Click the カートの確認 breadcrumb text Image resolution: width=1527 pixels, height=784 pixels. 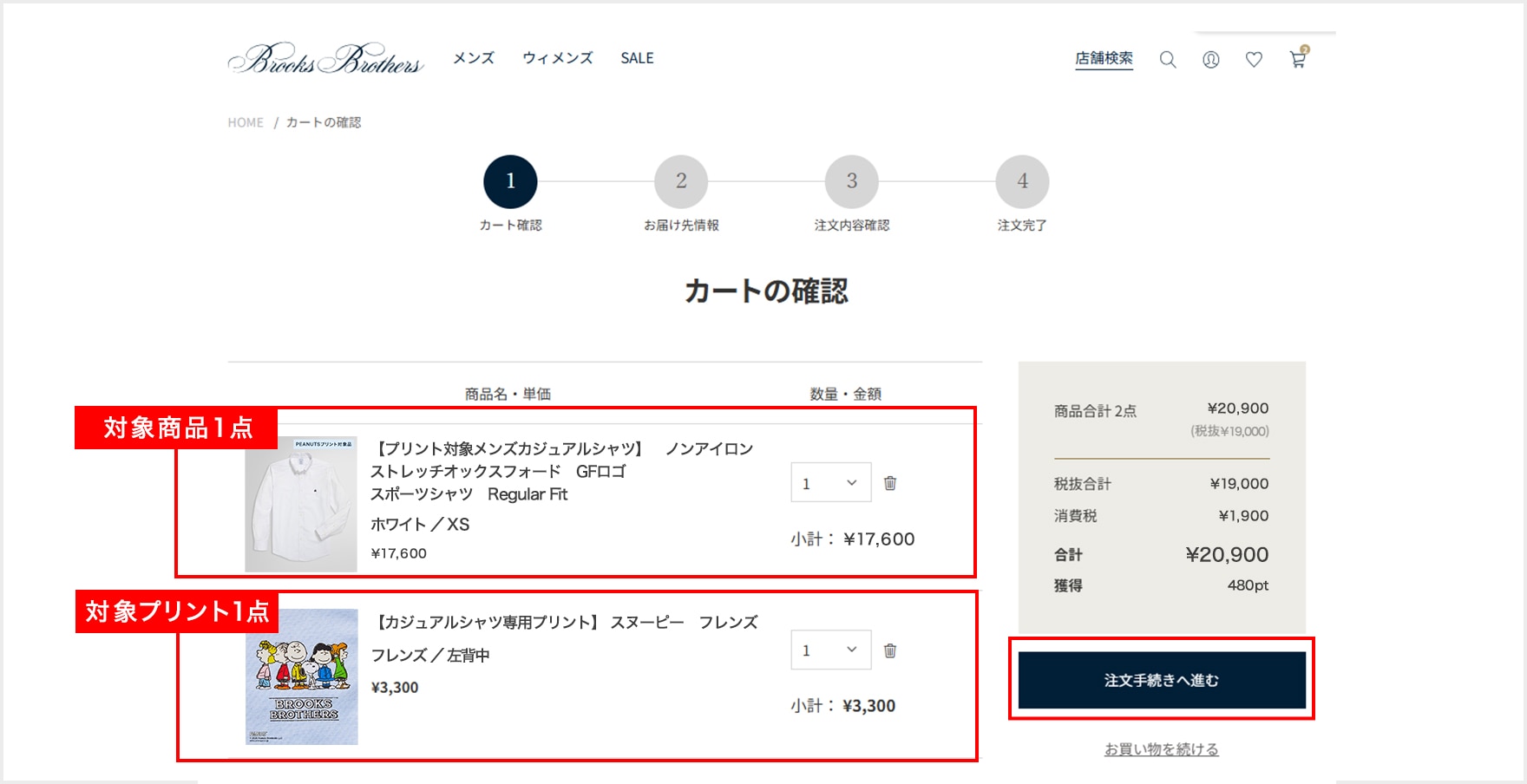click(x=324, y=122)
